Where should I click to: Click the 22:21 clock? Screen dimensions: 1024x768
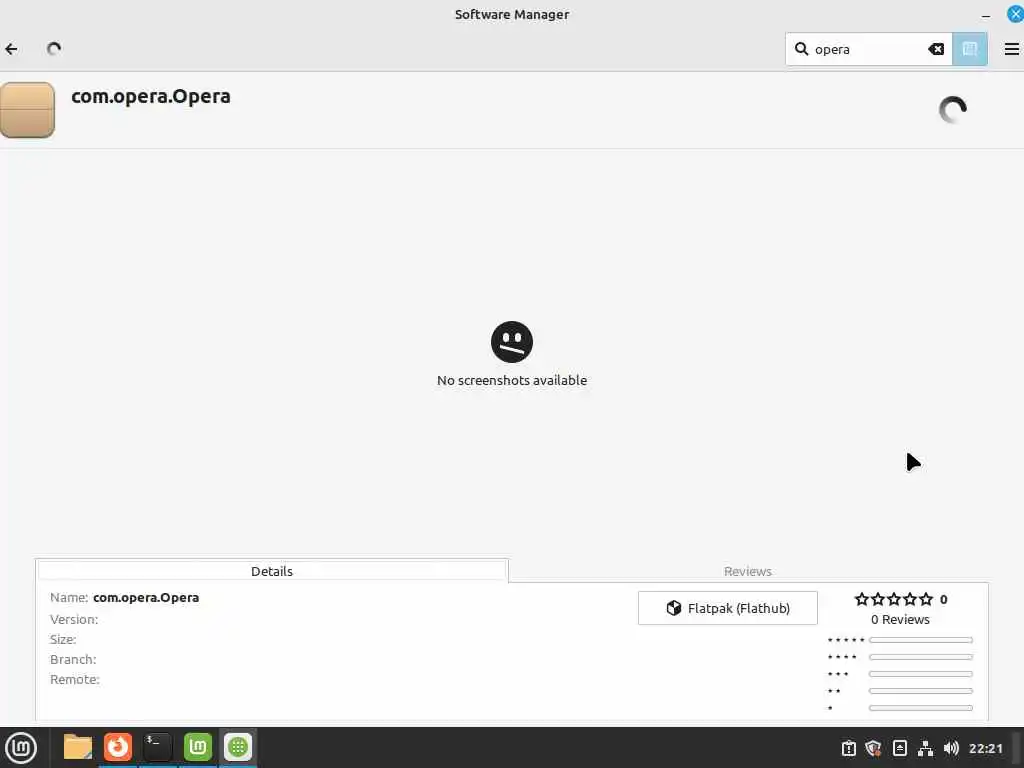[x=985, y=748]
